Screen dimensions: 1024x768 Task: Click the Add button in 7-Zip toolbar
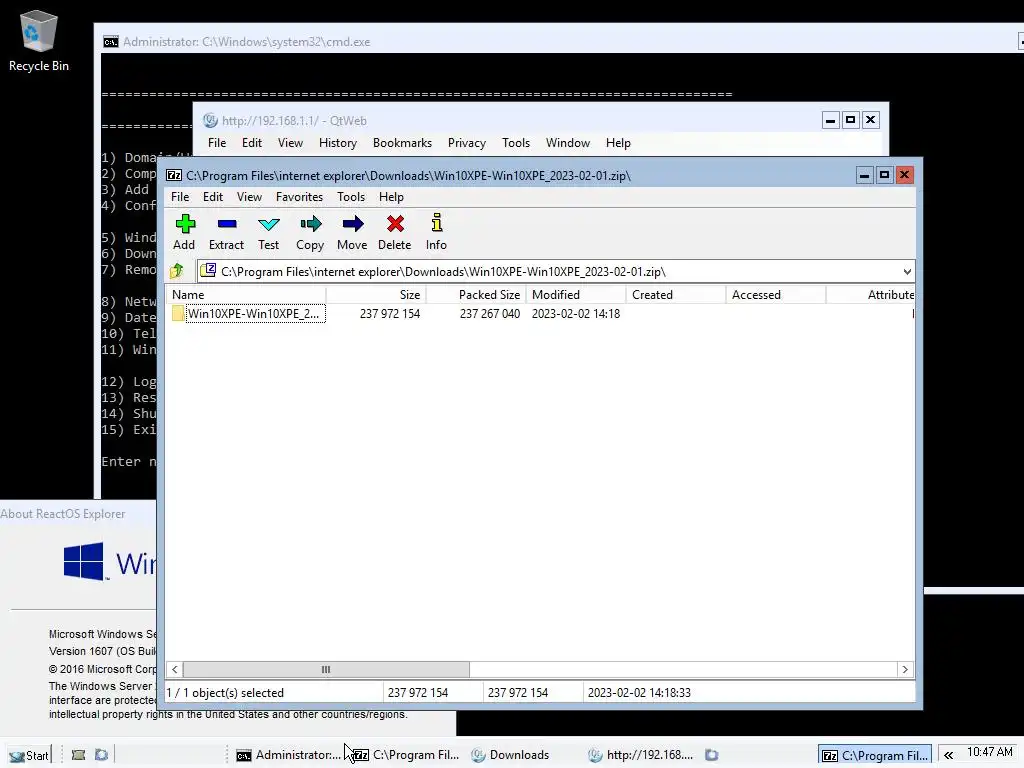185,232
